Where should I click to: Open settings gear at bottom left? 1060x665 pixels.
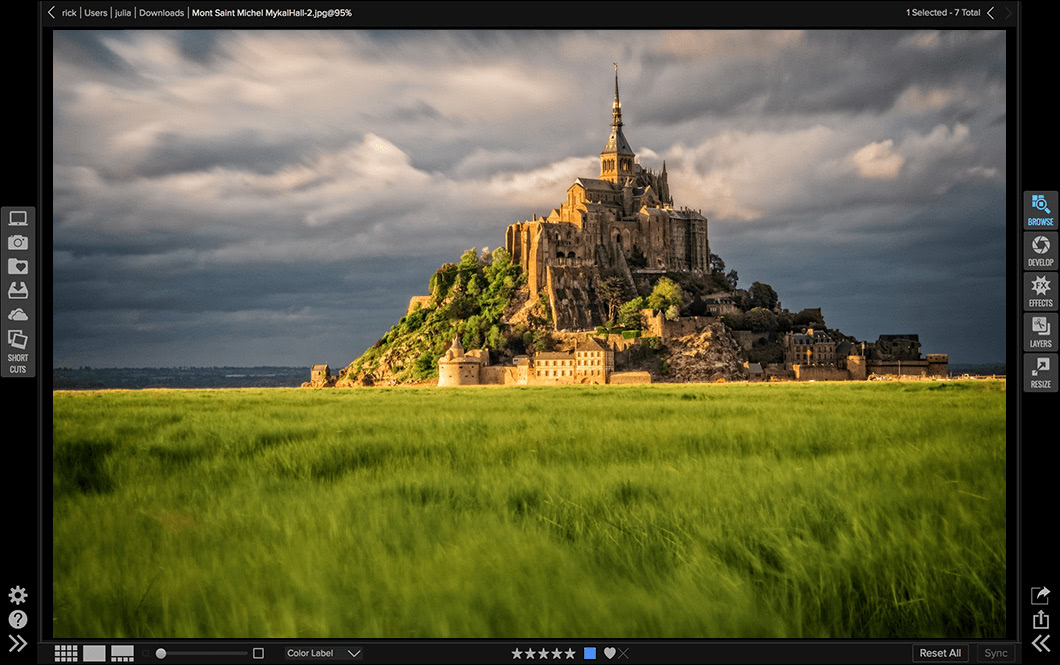pos(18,595)
